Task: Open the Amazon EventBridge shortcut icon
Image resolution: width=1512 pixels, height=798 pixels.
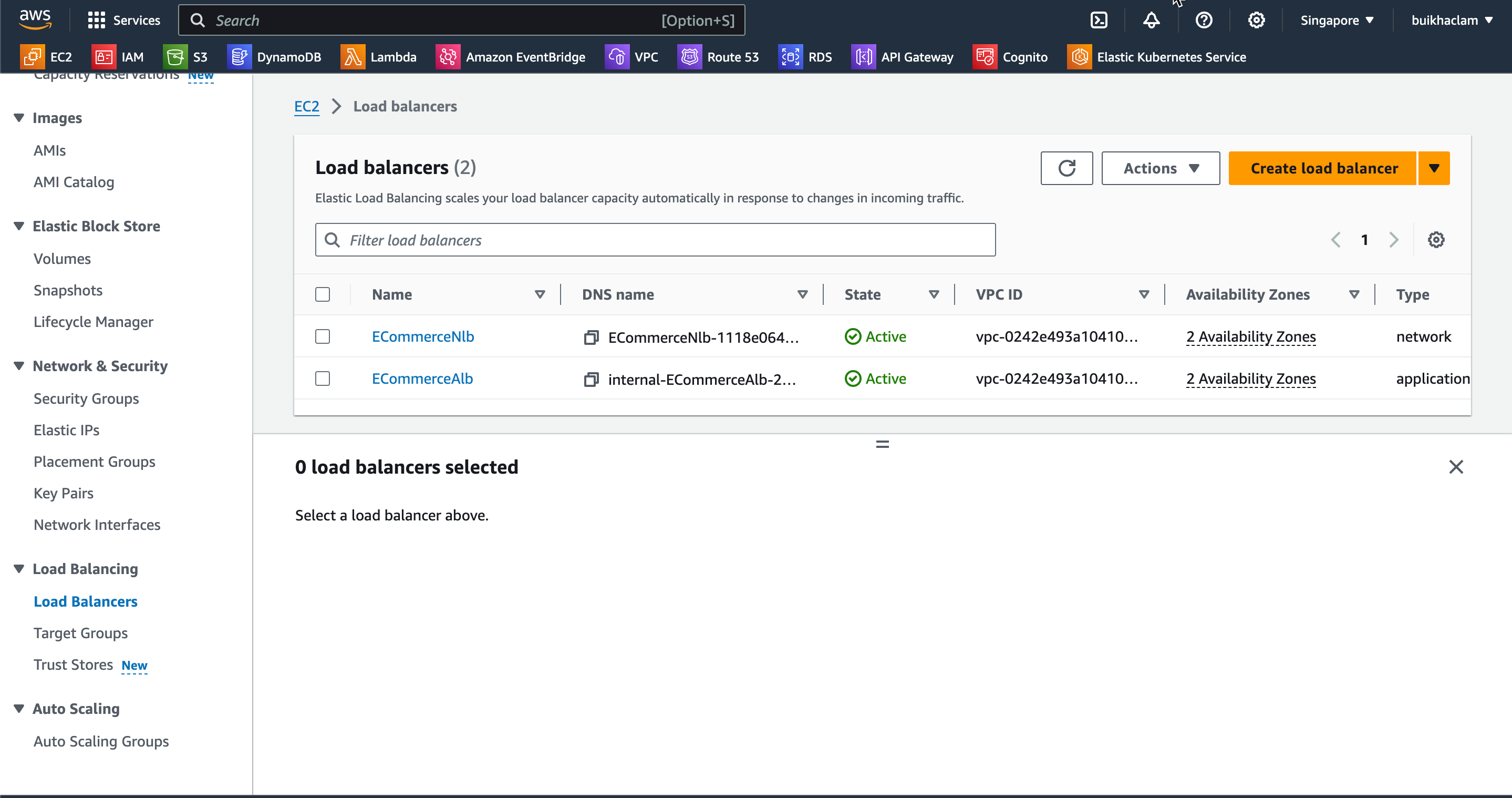Action: pyautogui.click(x=448, y=57)
